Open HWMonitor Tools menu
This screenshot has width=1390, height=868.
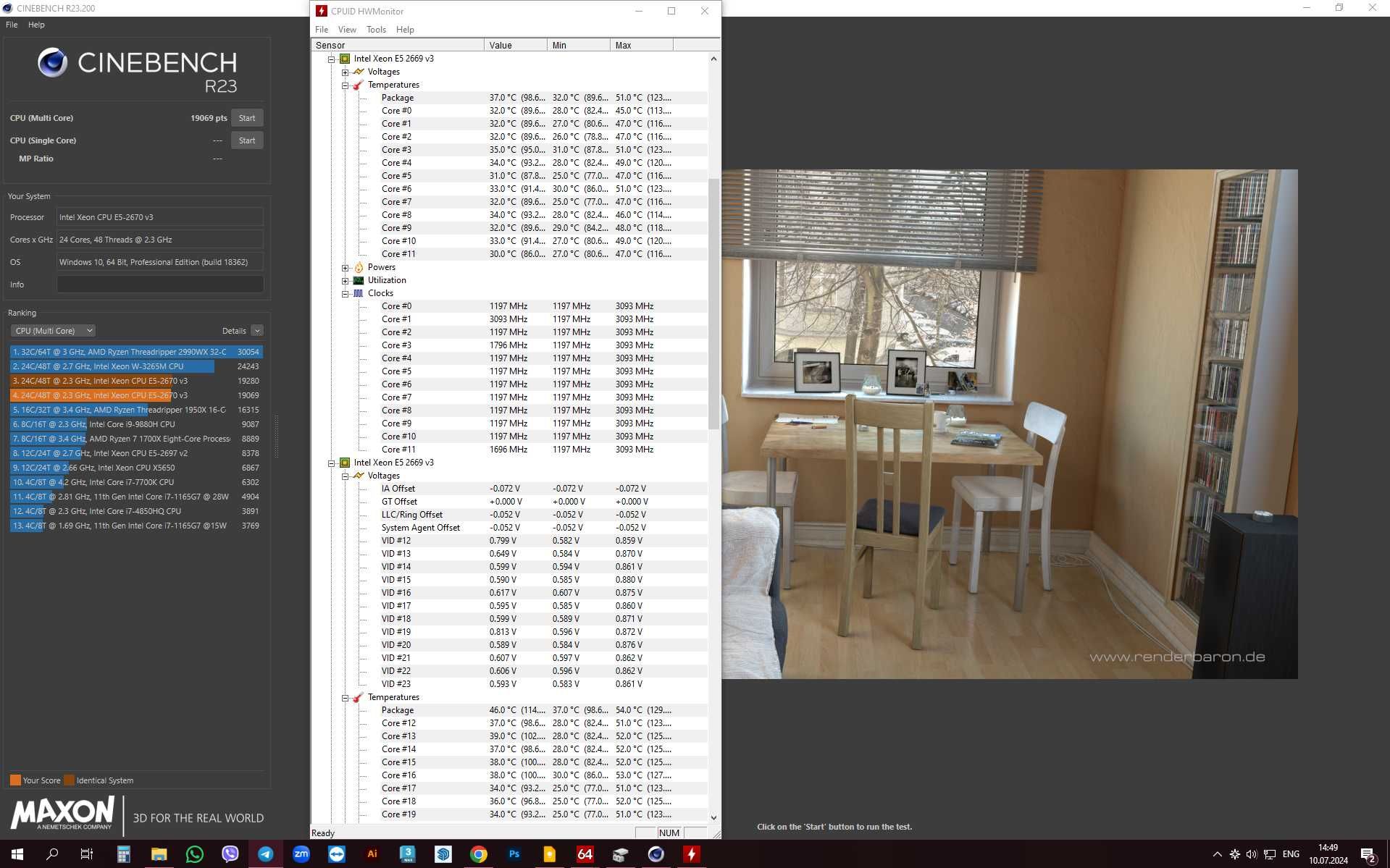(376, 30)
